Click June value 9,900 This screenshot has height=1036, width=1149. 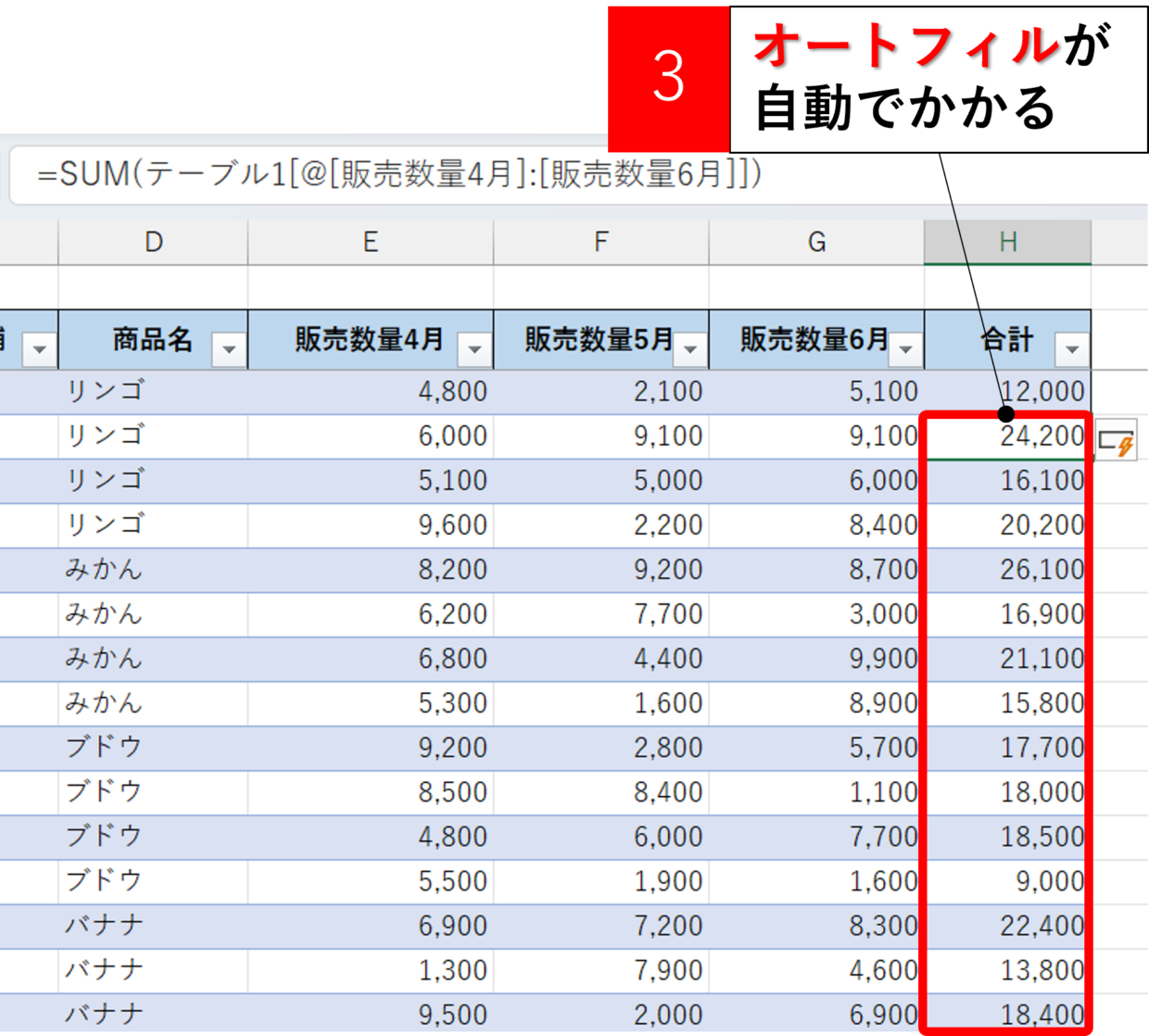(816, 659)
